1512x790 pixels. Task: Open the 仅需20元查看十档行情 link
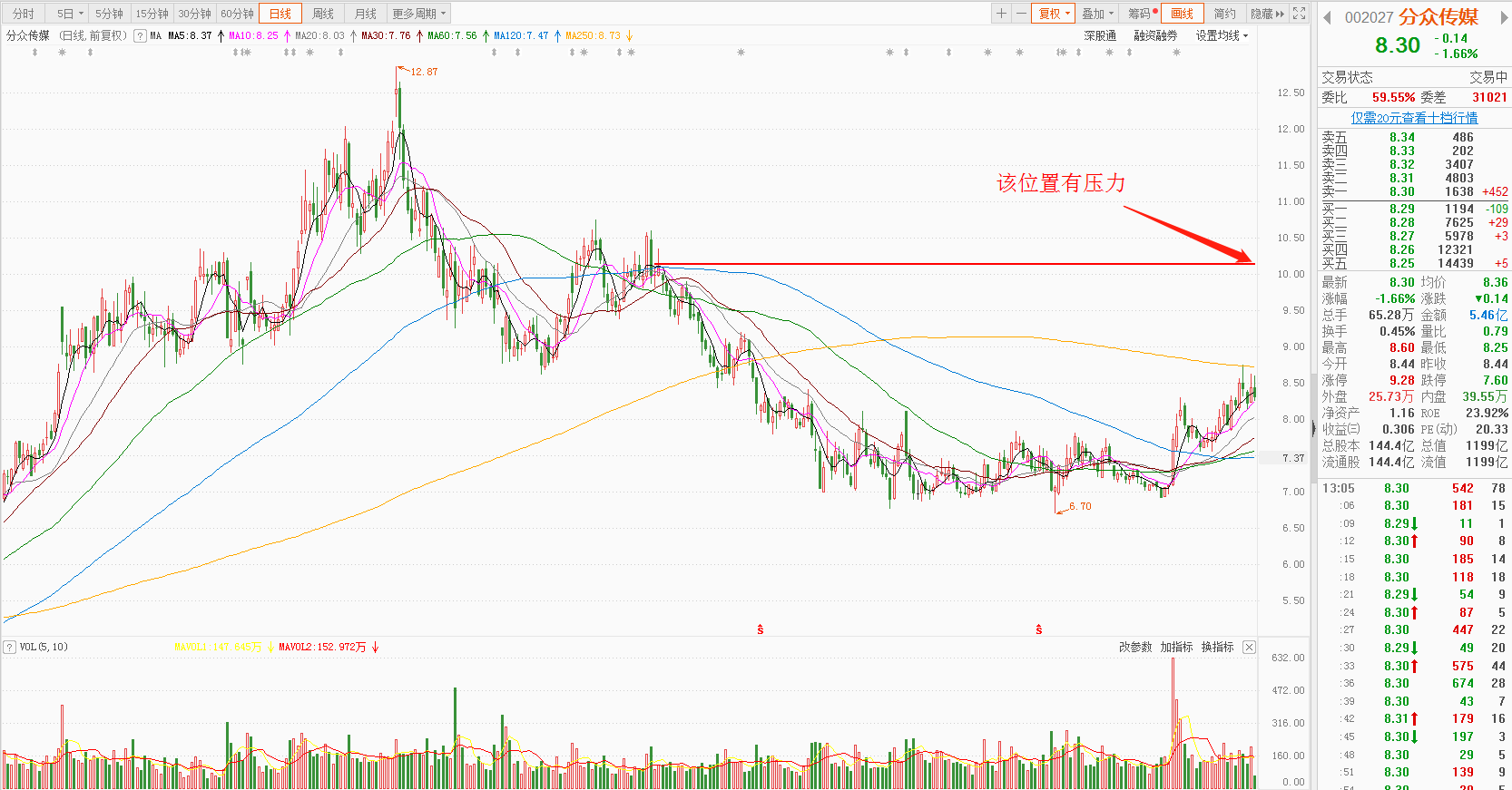click(x=1414, y=118)
